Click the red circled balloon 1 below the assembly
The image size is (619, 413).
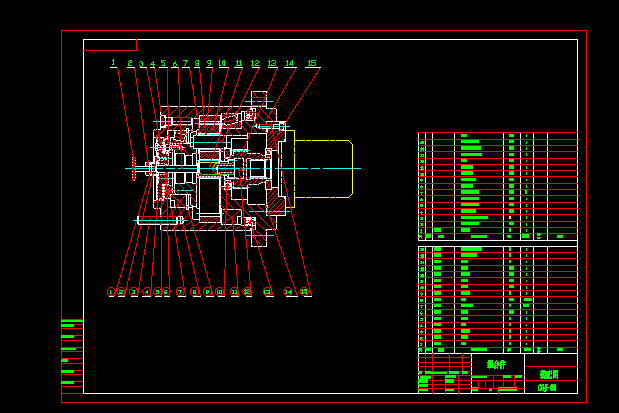112,292
